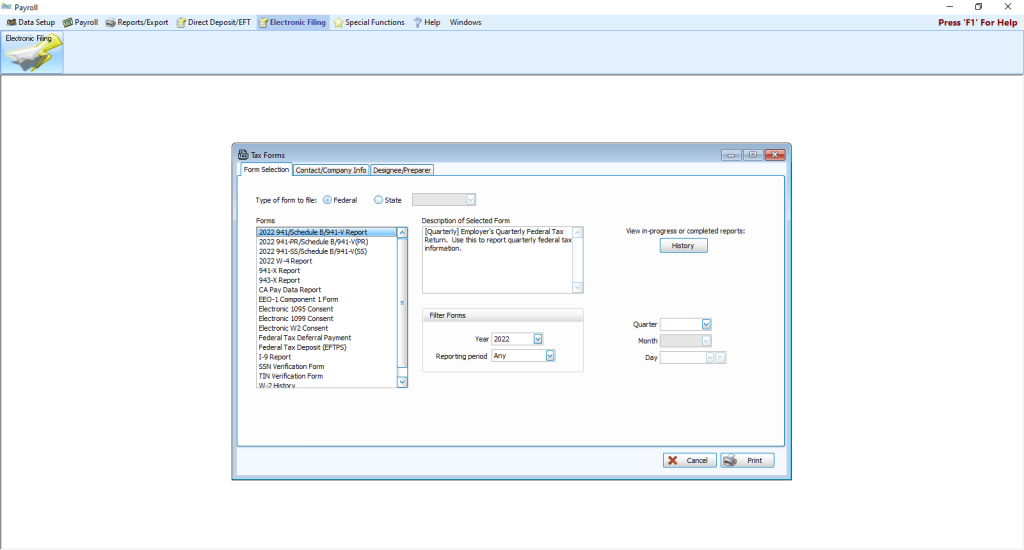Image resolution: width=1024 pixels, height=550 pixels.
Task: Select the State form type radio button
Action: pyautogui.click(x=378, y=200)
